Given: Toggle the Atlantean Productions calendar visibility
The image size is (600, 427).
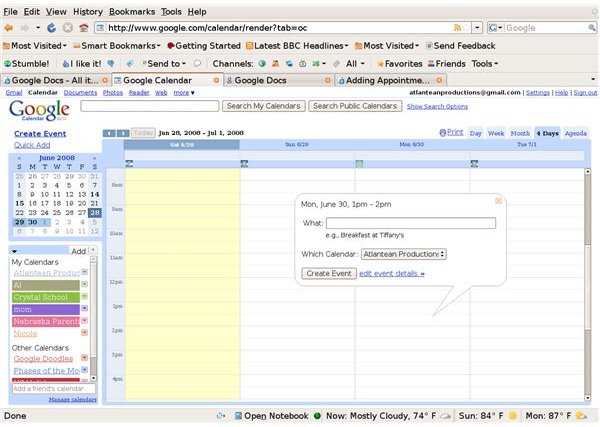Looking at the screenshot, I should pyautogui.click(x=46, y=273).
